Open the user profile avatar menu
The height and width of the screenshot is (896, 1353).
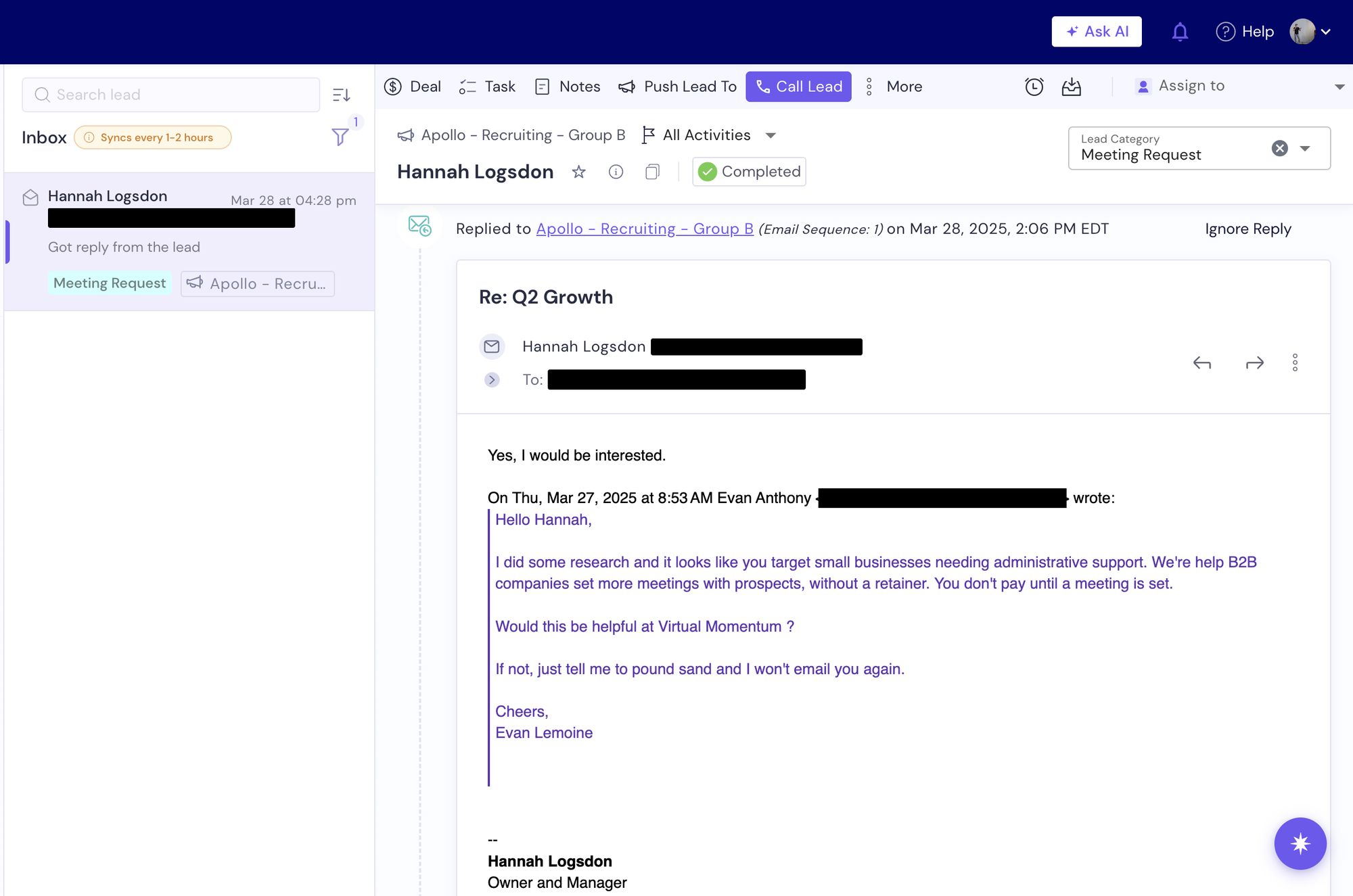pyautogui.click(x=1310, y=32)
